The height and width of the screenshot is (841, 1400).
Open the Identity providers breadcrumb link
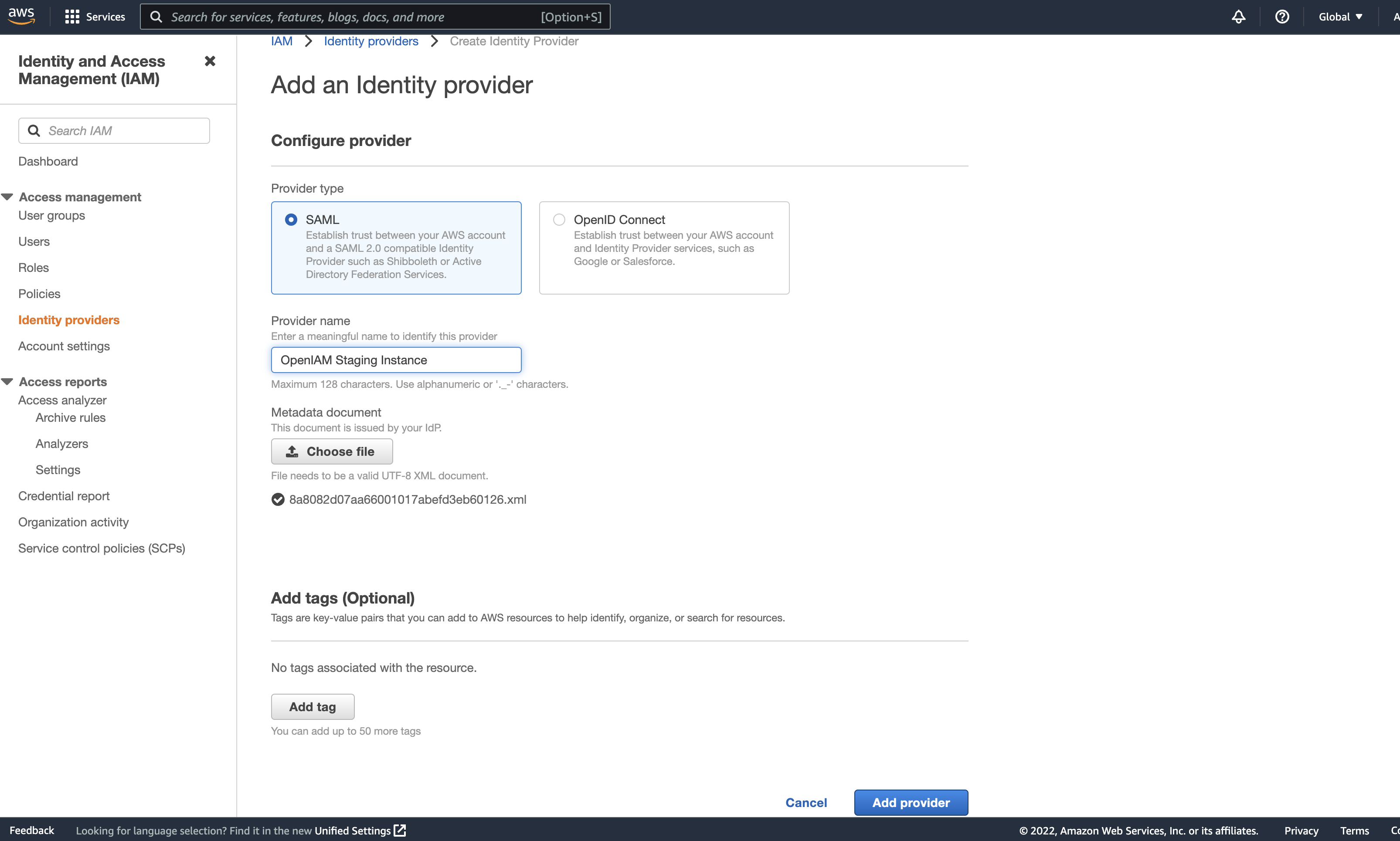pyautogui.click(x=370, y=41)
